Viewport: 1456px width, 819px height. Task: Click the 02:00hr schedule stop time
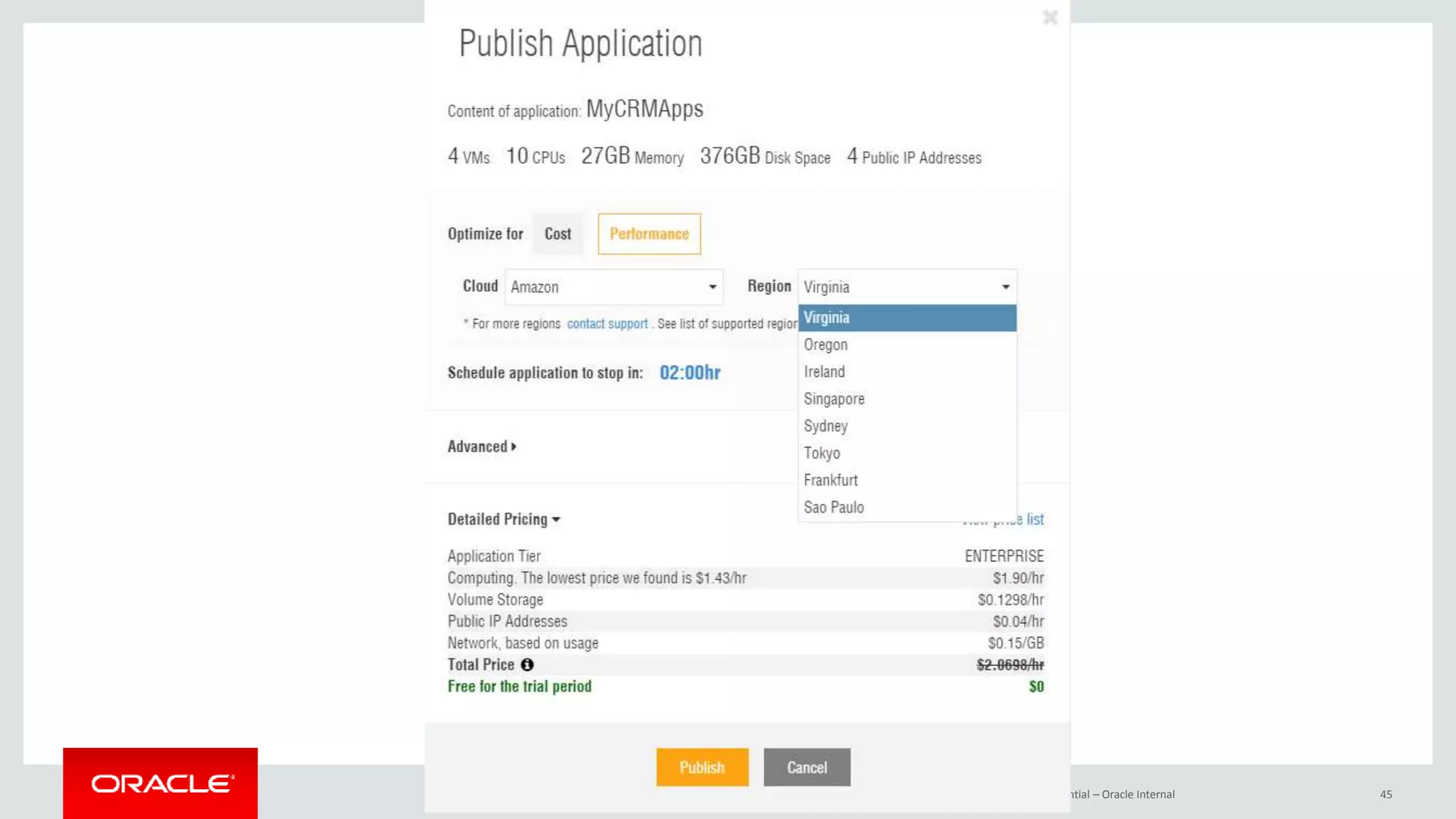click(690, 373)
